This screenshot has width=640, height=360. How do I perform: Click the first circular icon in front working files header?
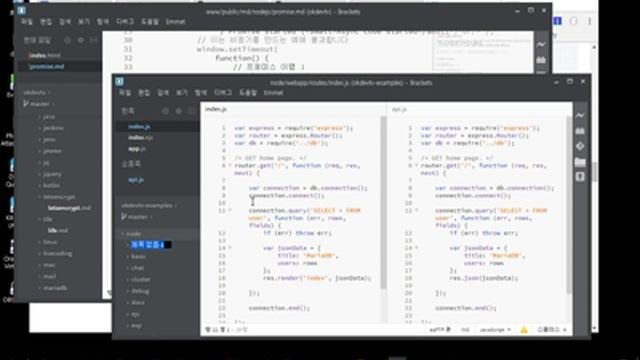(x=165, y=111)
